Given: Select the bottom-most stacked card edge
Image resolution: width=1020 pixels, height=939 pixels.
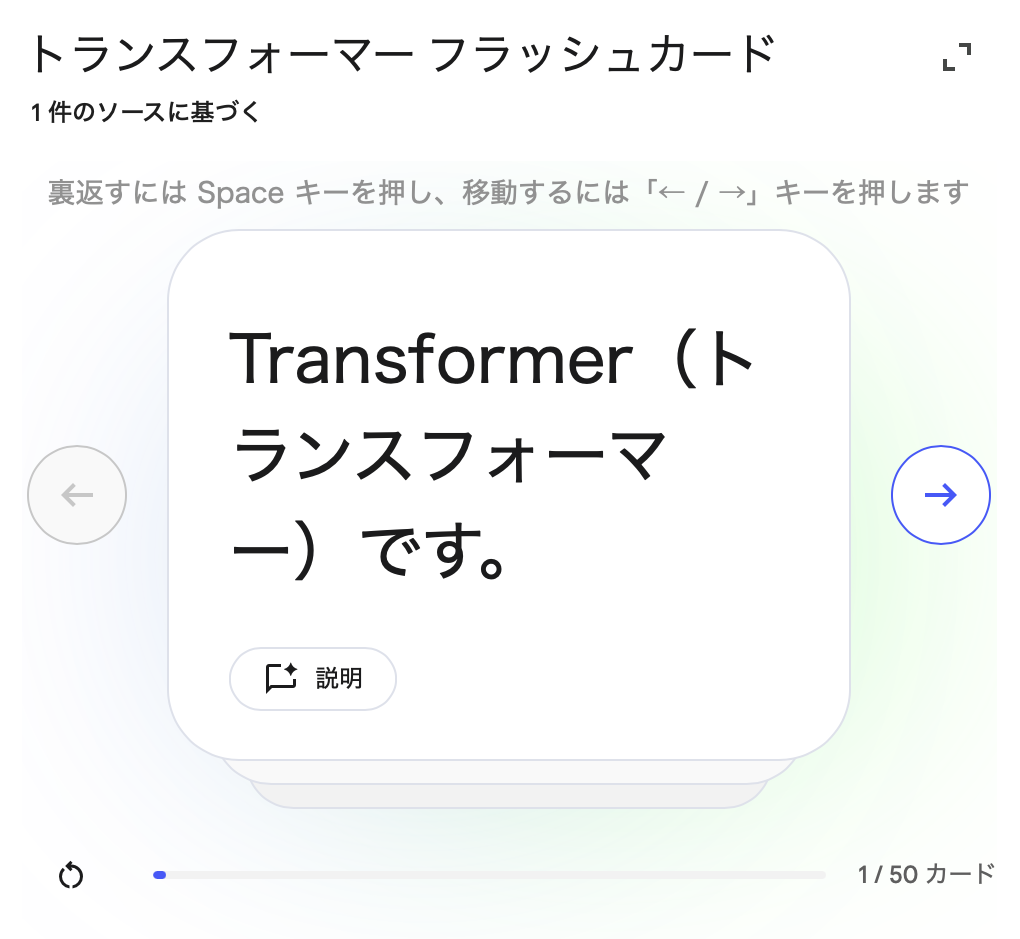Looking at the screenshot, I should pos(508,796).
